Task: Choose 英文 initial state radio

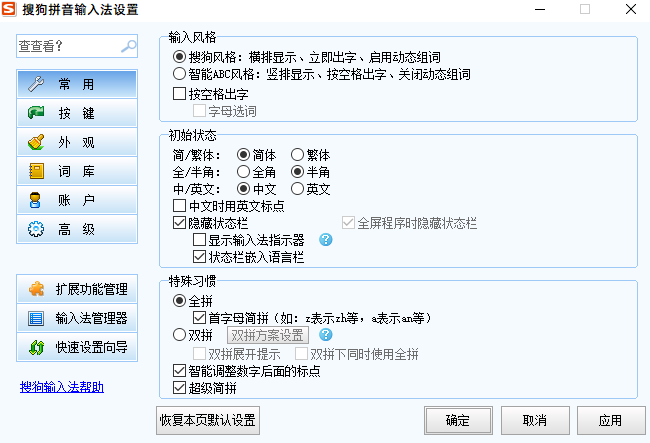Action: (297, 189)
